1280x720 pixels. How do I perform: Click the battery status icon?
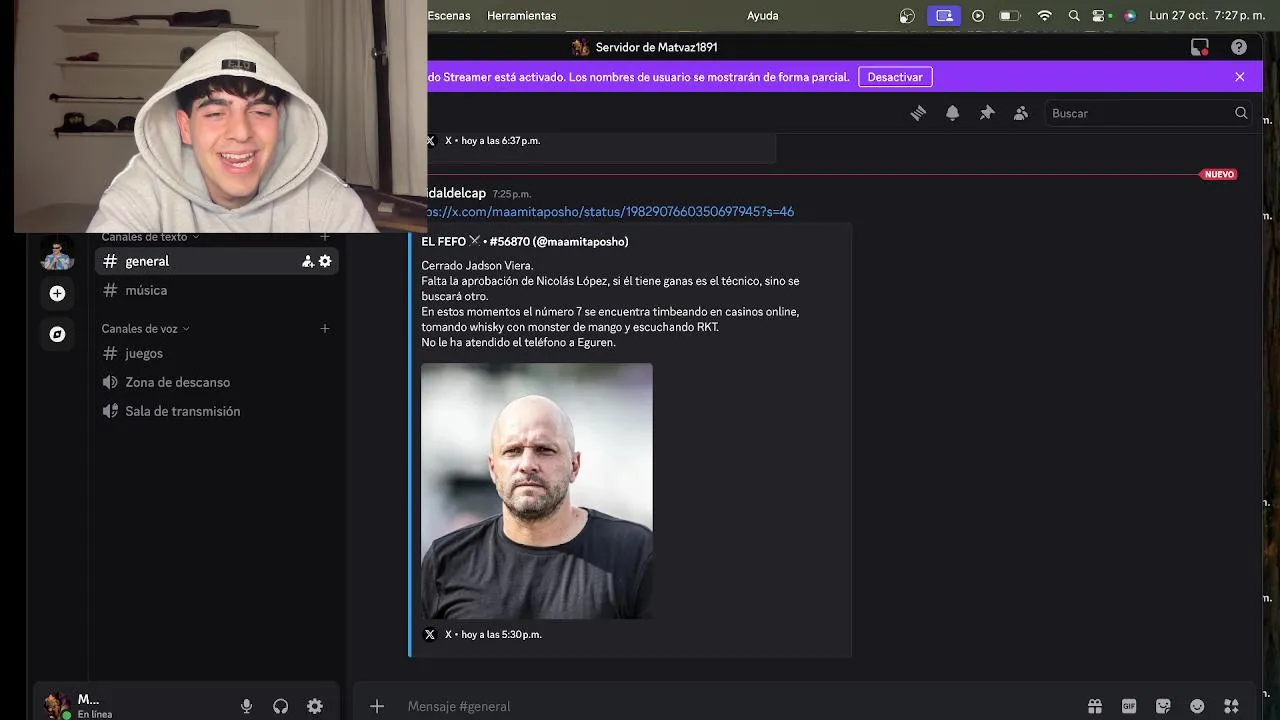click(1010, 15)
